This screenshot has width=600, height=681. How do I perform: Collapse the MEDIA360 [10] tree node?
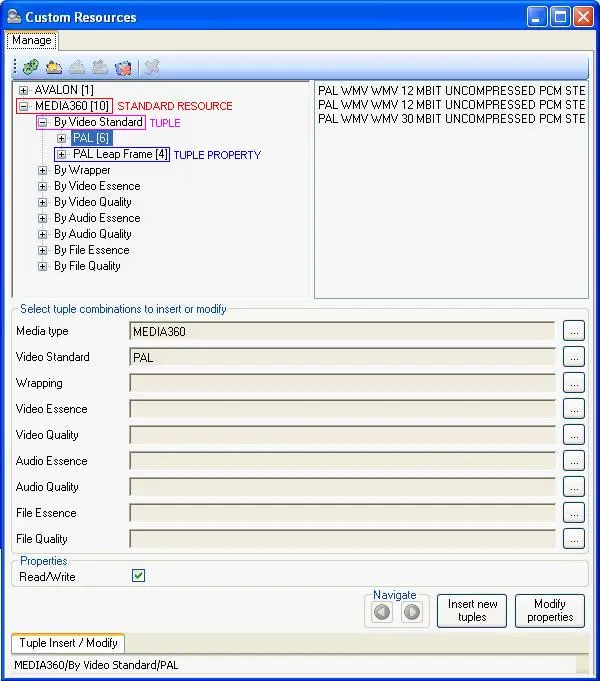[24, 106]
